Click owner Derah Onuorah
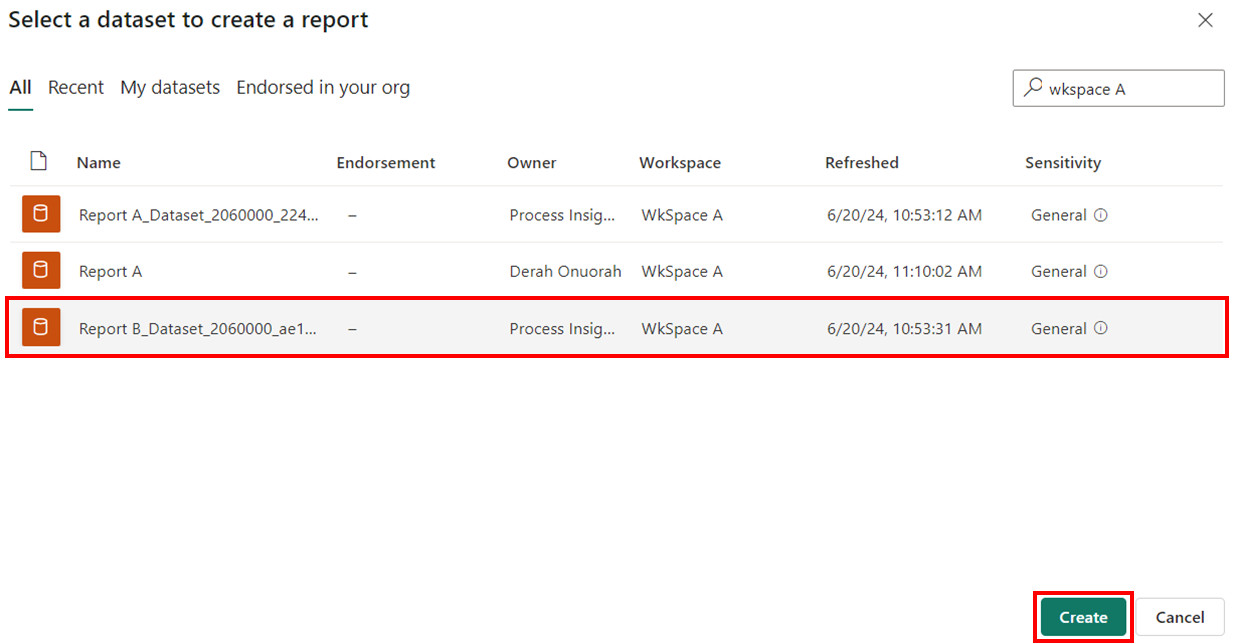Image resolution: width=1236 pixels, height=644 pixels. (x=565, y=271)
